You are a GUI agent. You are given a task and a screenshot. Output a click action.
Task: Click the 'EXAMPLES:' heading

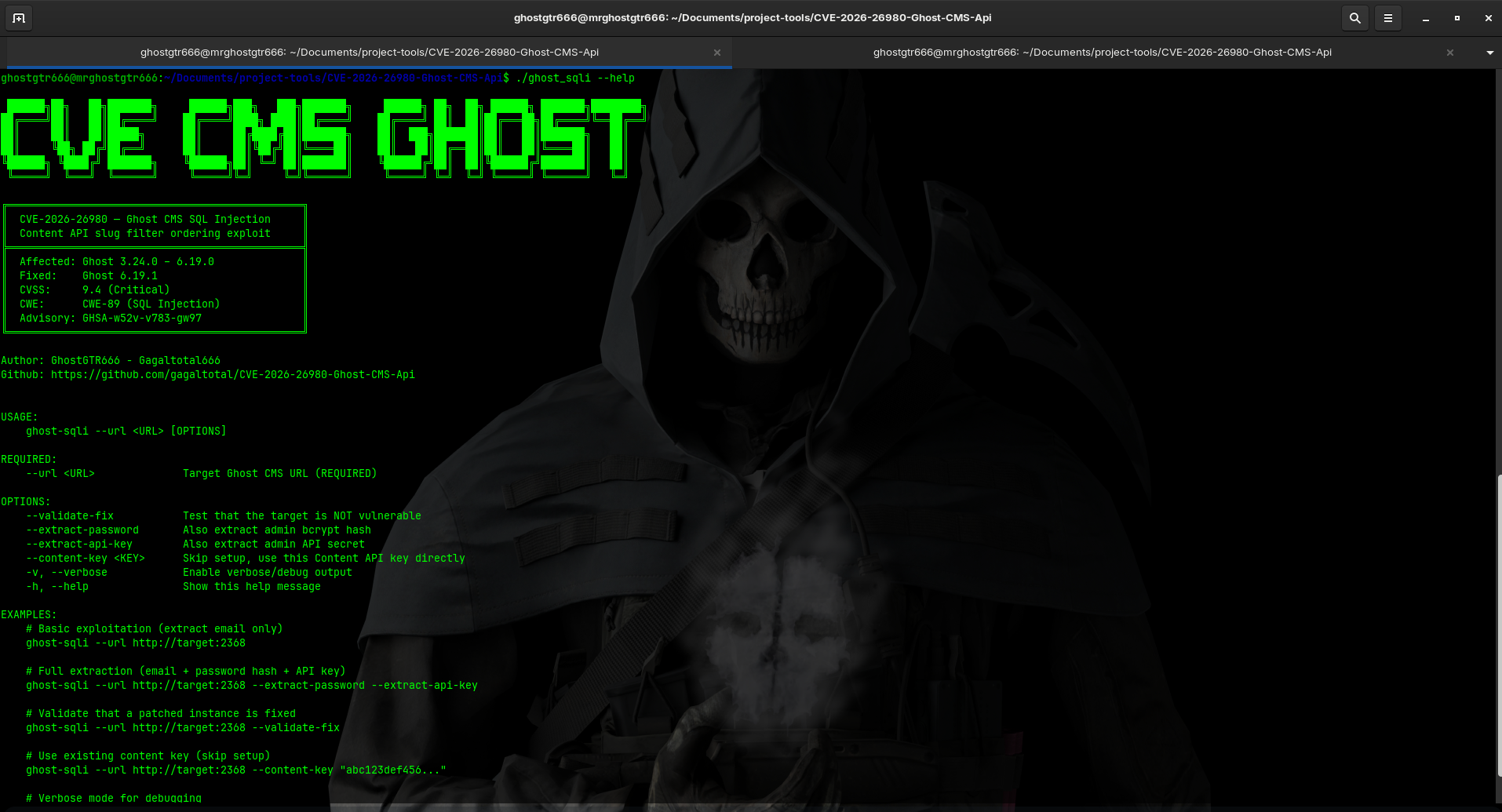[29, 615]
